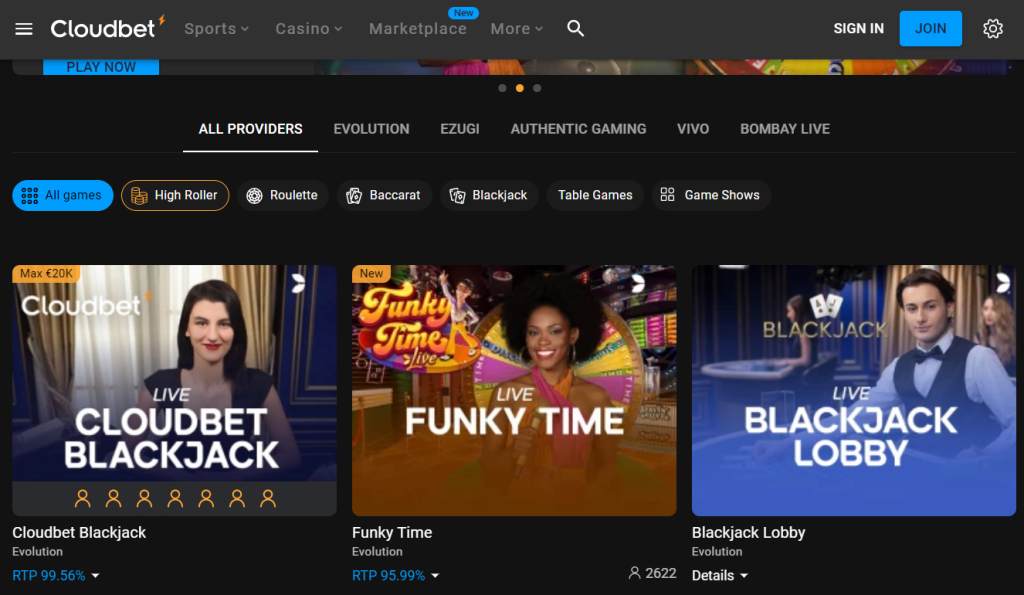This screenshot has width=1024, height=595.
Task: Open the Cloudbet Blackjack game thumbnail
Action: click(174, 390)
